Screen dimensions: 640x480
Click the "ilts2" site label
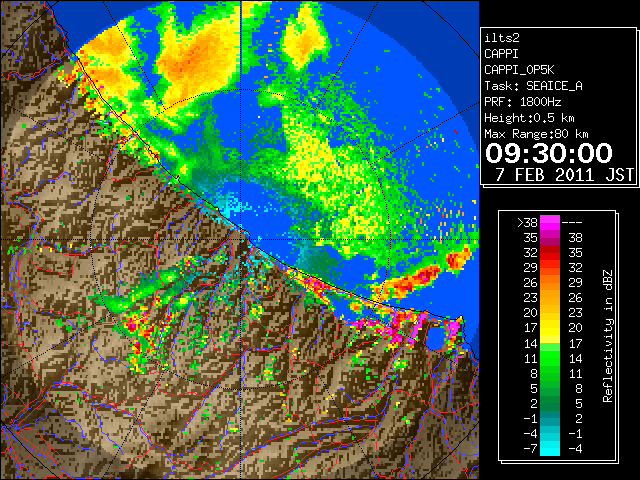point(502,38)
